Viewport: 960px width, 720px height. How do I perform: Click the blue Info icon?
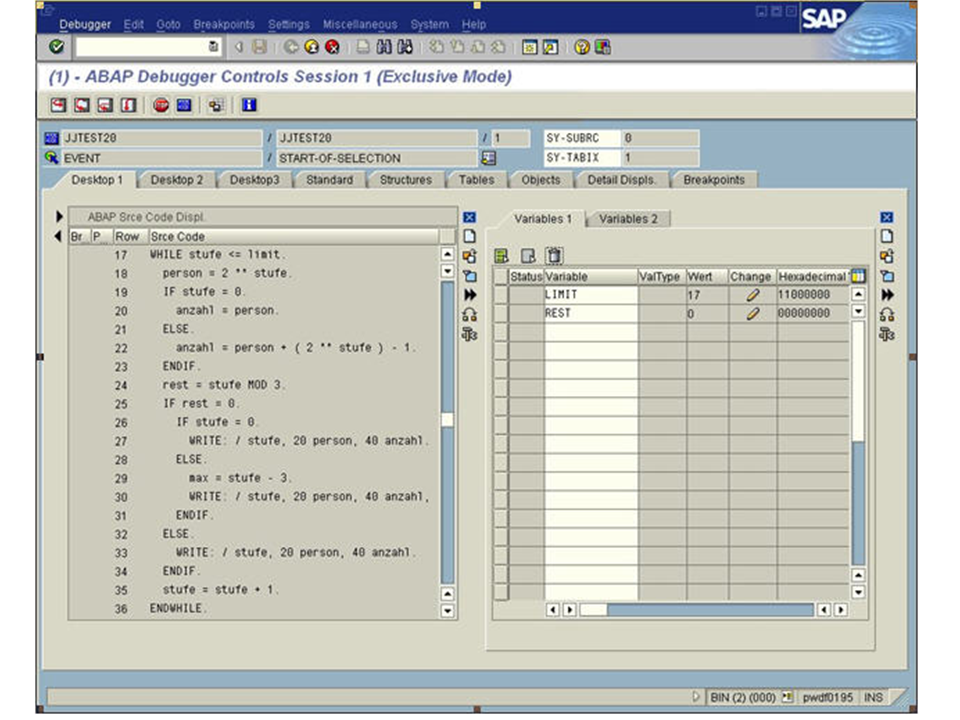pos(249,104)
